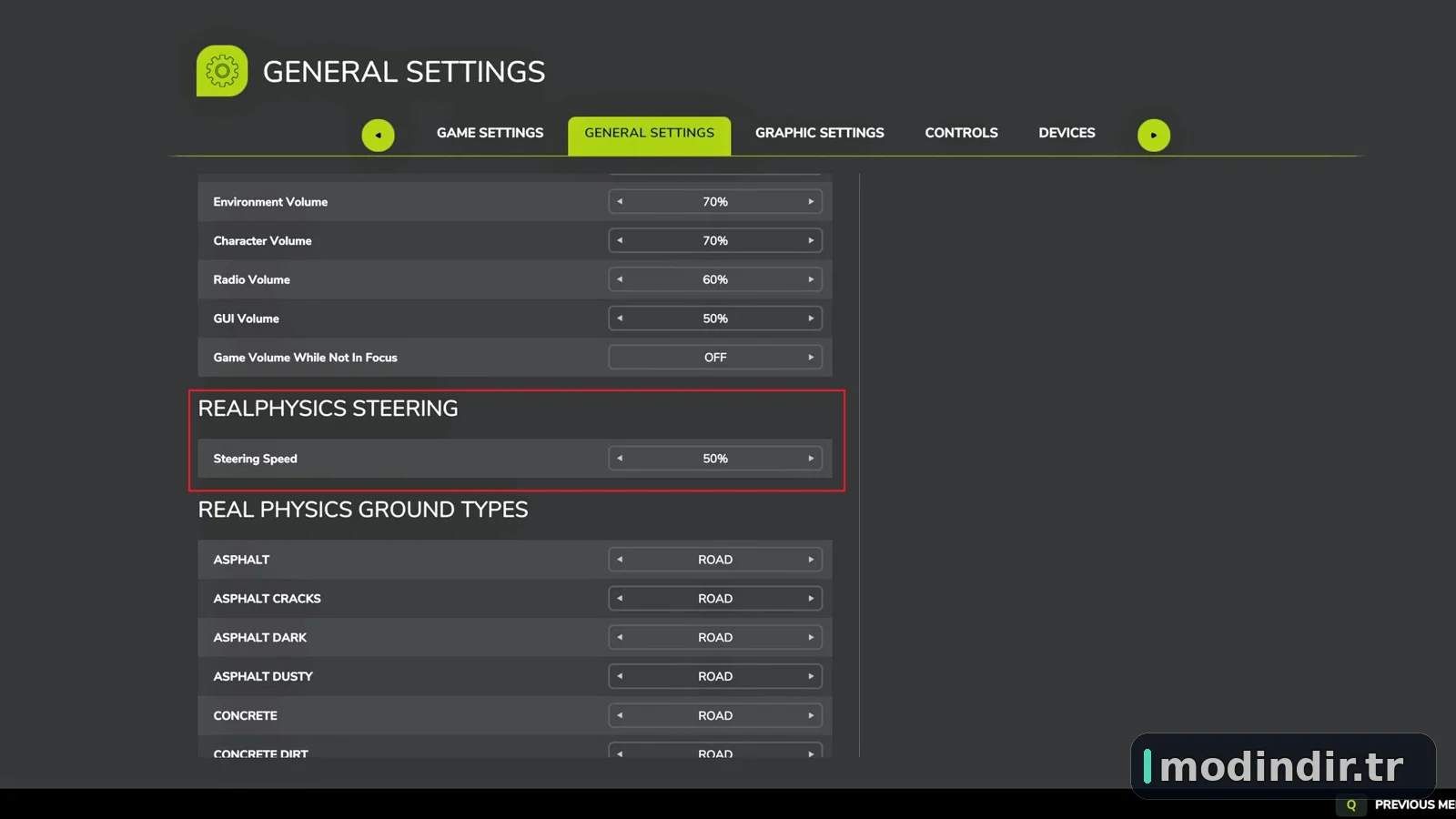Select the Character Volume row label
Image resolution: width=1456 pixels, height=819 pixels.
point(262,241)
